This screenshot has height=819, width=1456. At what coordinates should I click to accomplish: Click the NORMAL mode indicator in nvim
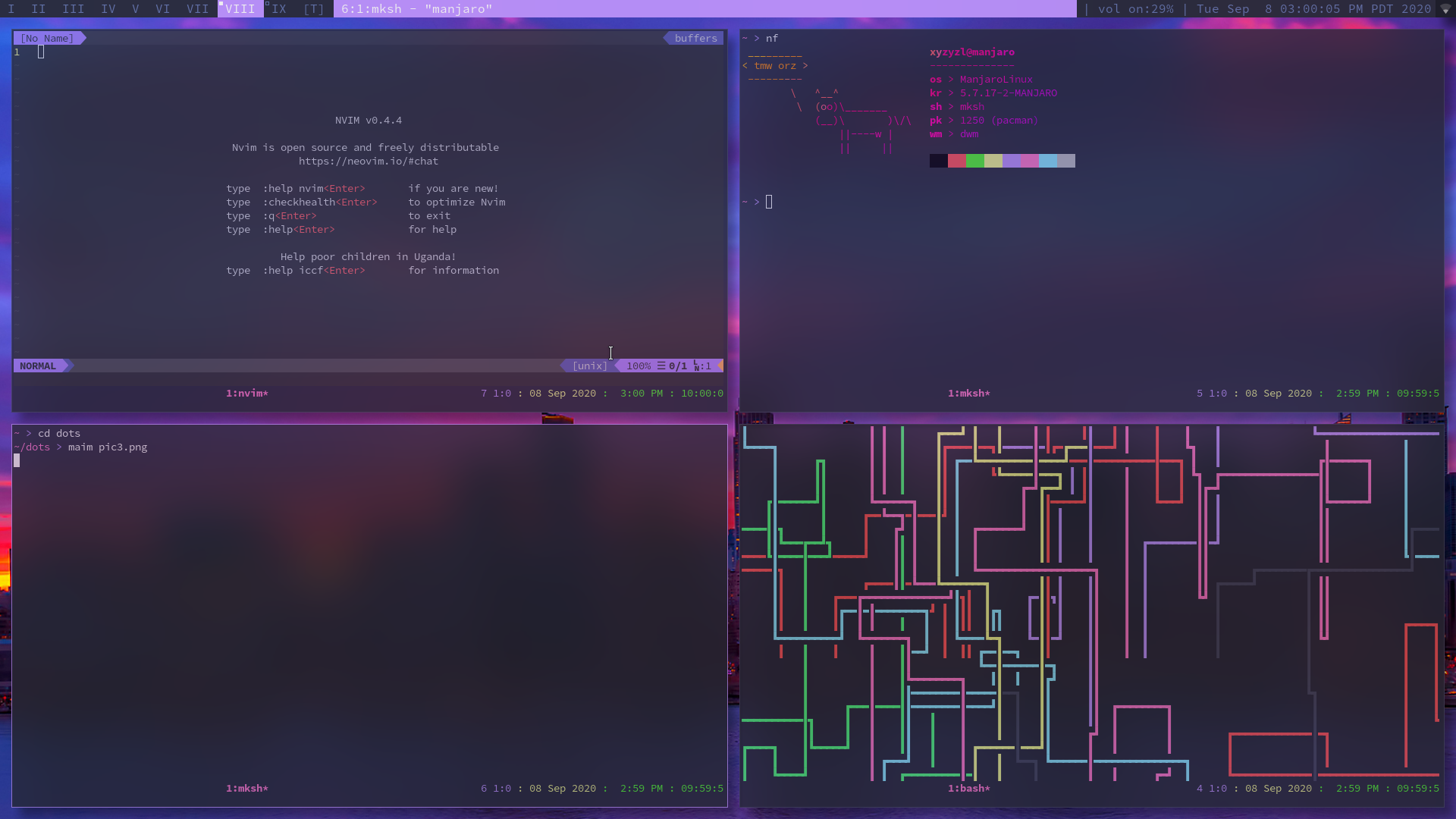(x=38, y=366)
